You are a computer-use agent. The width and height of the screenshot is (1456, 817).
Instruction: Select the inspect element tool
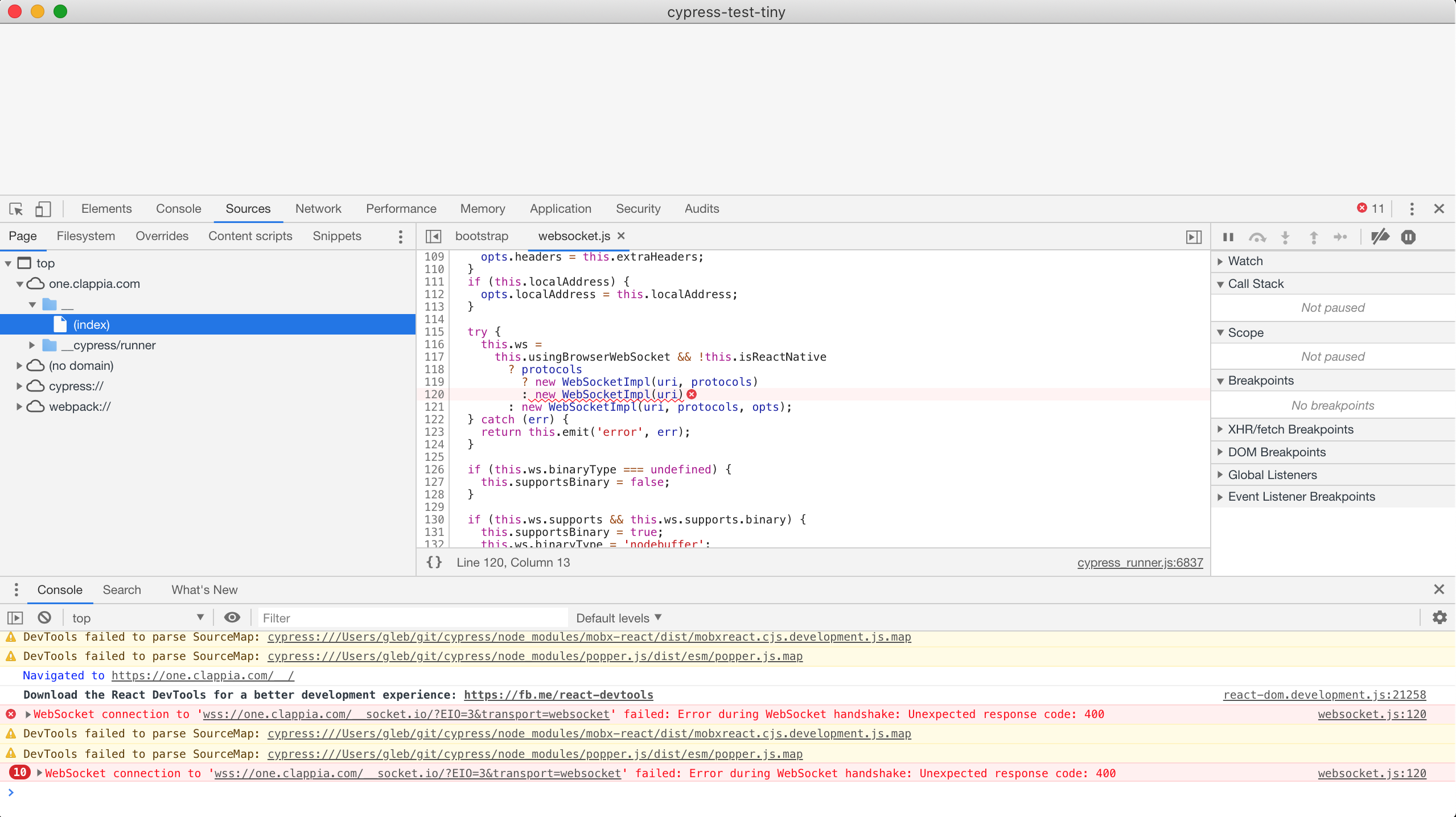click(15, 209)
